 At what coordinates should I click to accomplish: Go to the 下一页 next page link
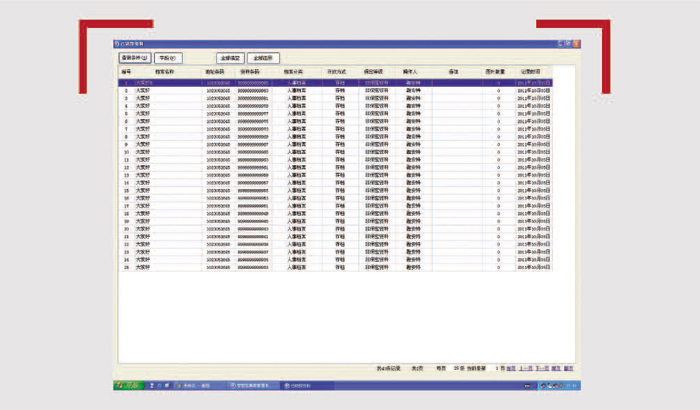(540, 368)
